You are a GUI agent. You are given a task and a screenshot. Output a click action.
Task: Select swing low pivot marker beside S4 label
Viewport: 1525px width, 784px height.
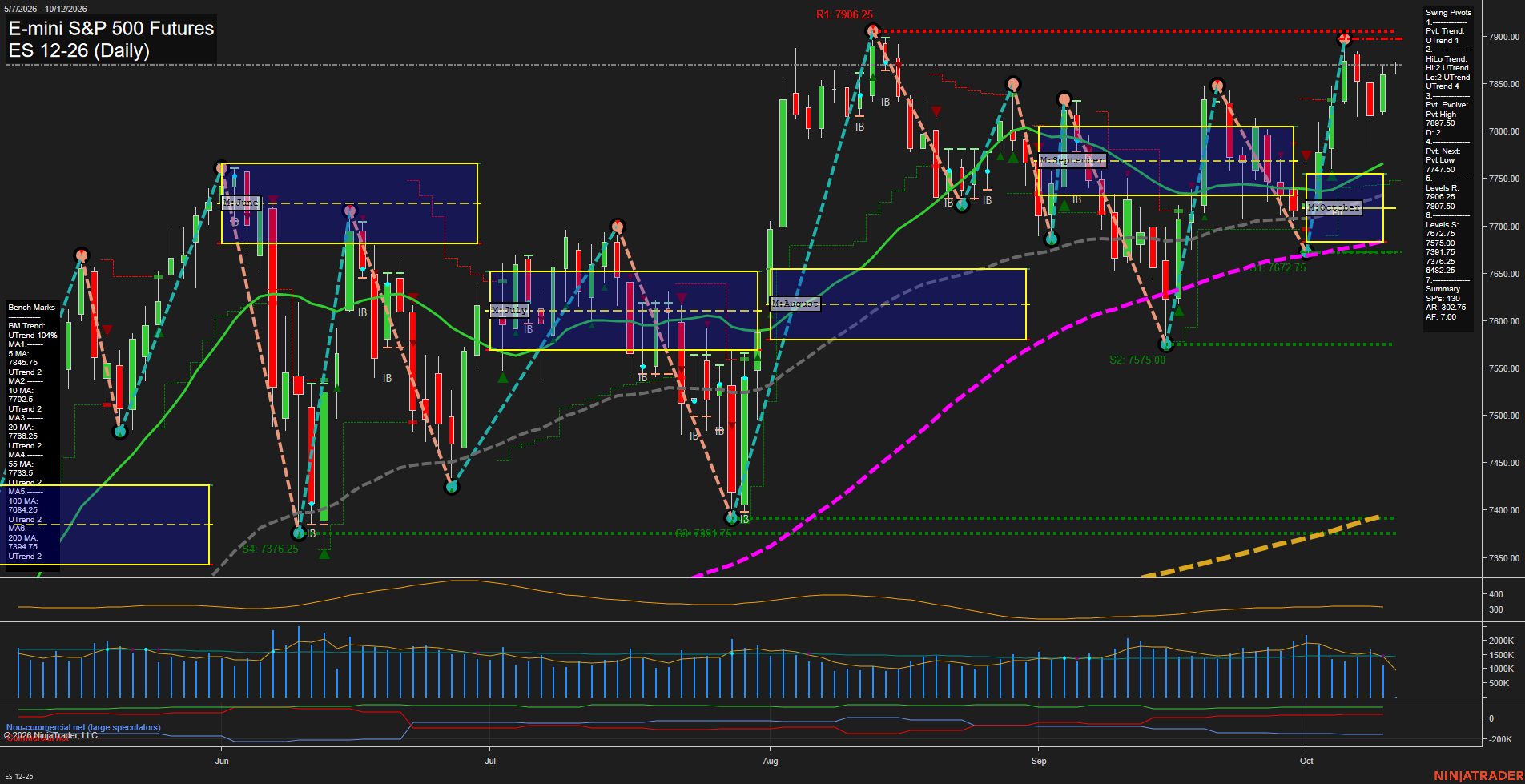tap(299, 533)
